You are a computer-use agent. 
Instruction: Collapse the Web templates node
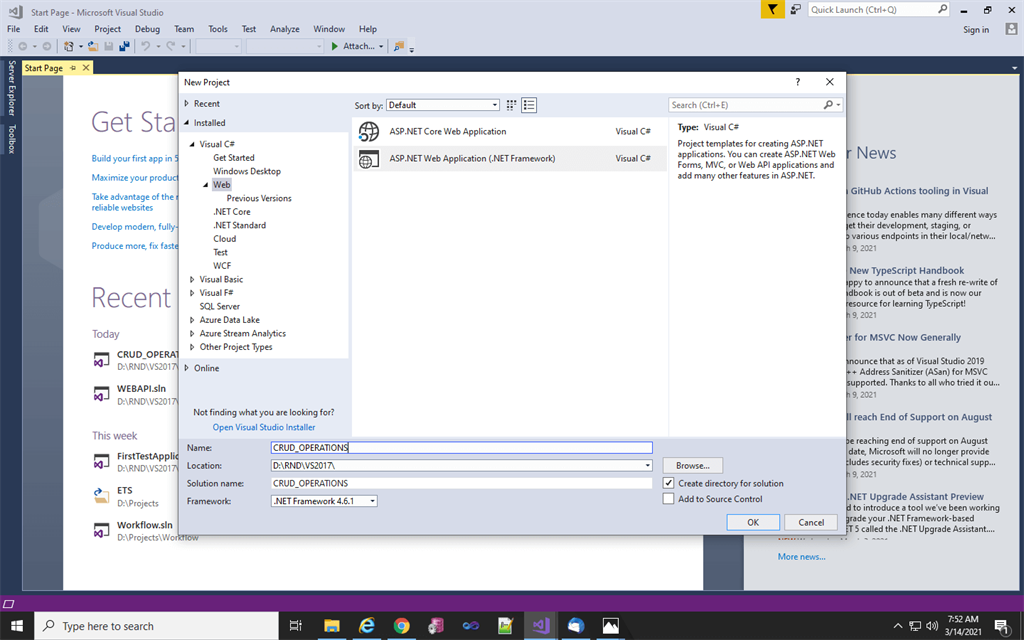pyautogui.click(x=203, y=184)
